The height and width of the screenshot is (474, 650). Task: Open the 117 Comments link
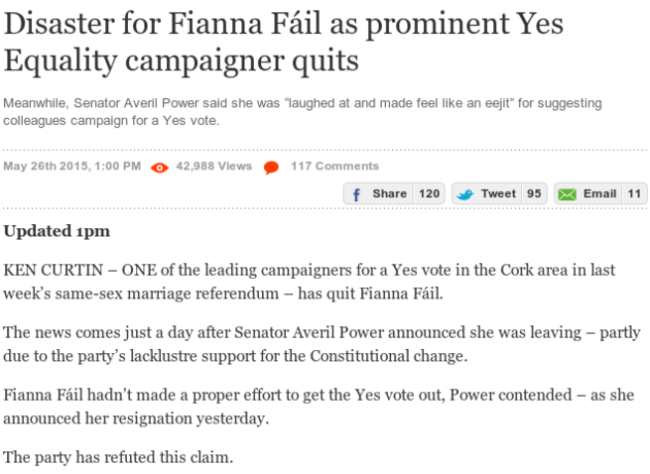(334, 166)
